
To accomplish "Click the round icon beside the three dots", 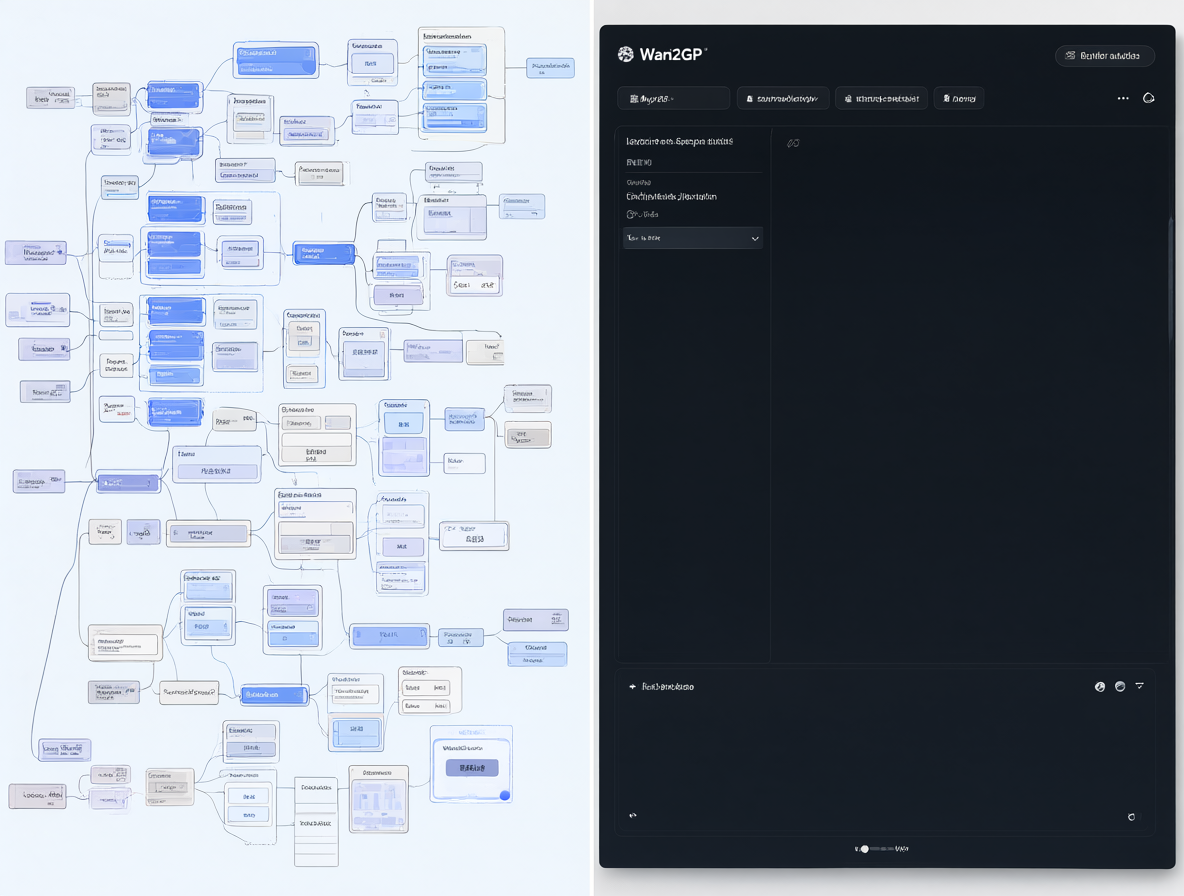I will [x=1149, y=98].
